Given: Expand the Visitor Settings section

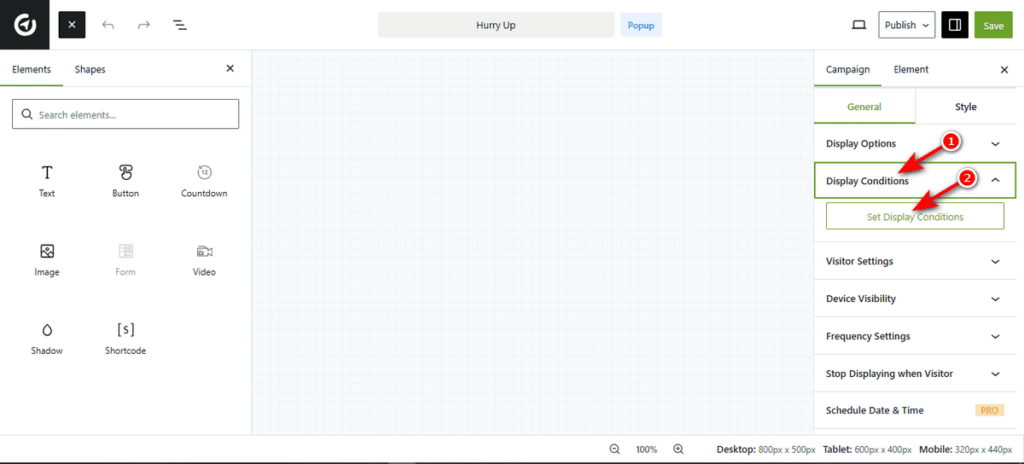Looking at the screenshot, I should [x=914, y=261].
